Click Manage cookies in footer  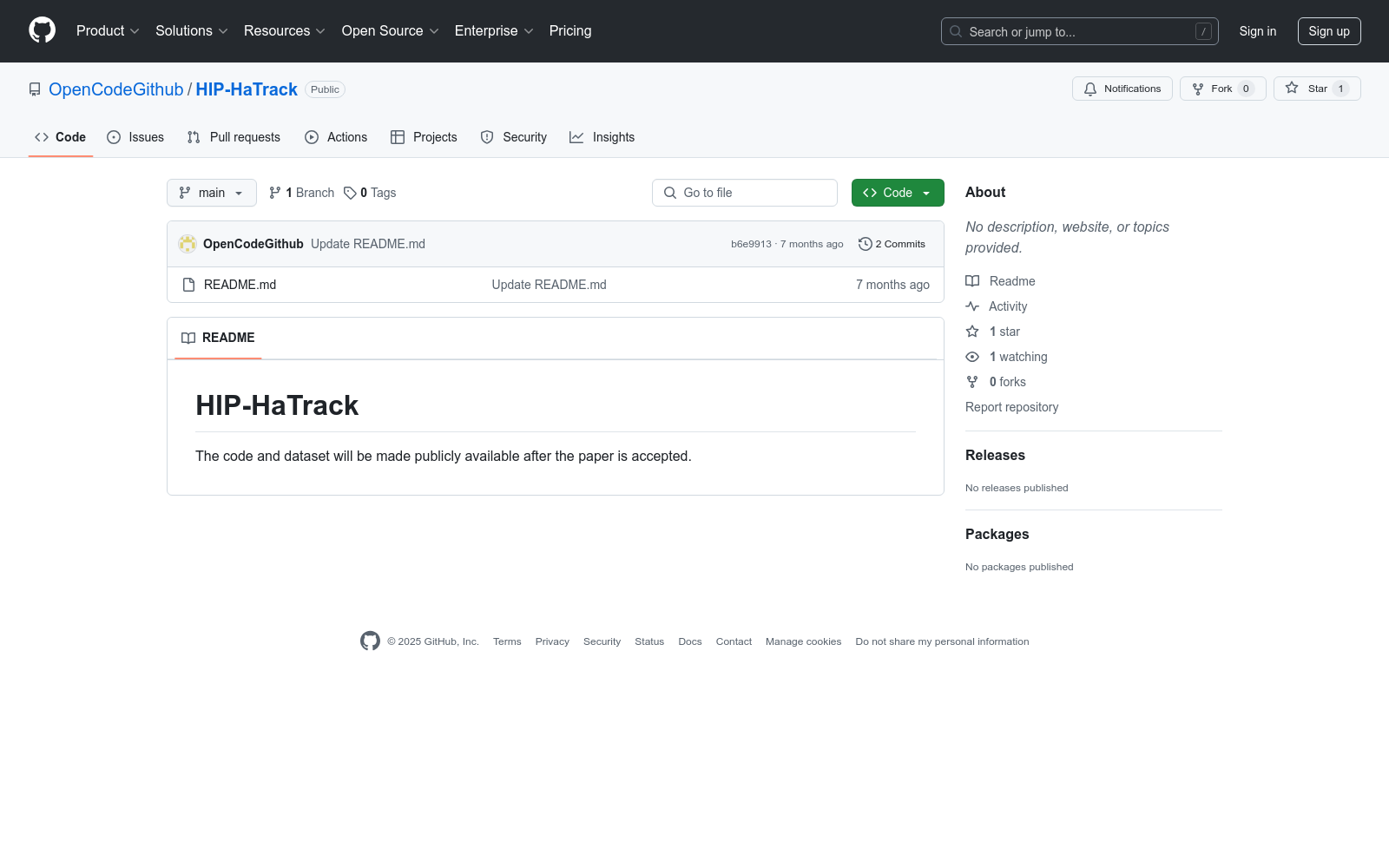[x=803, y=641]
